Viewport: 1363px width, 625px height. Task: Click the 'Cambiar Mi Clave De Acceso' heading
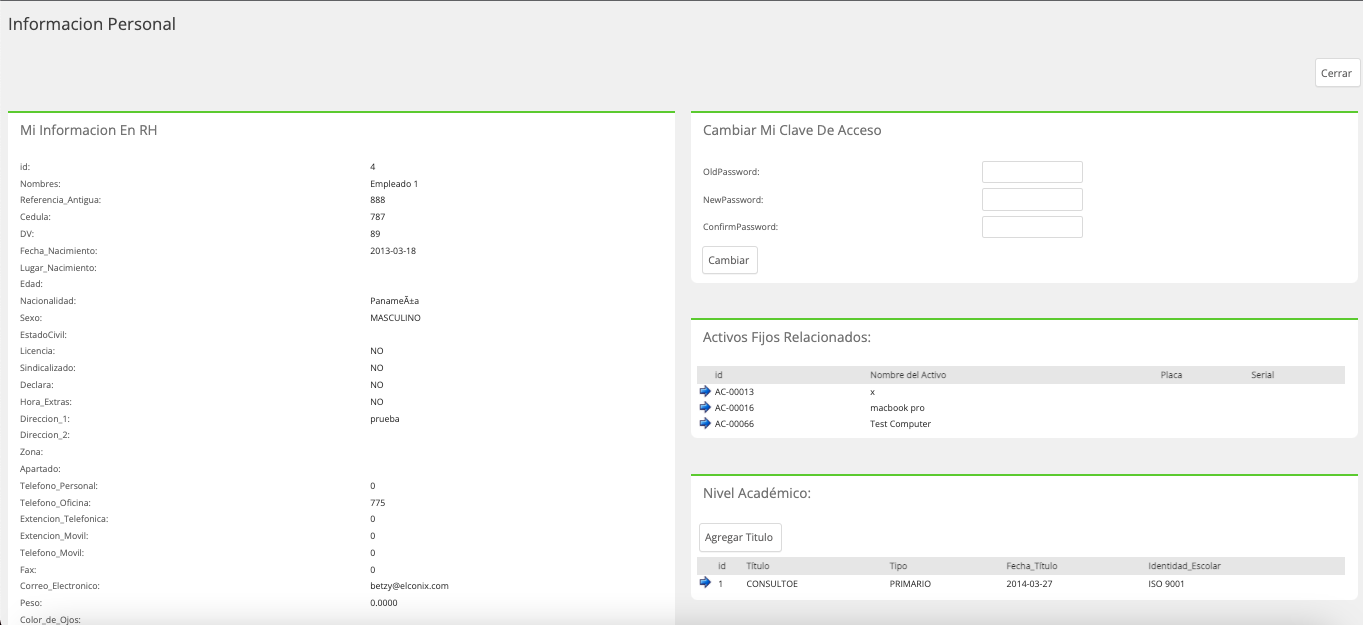coord(792,130)
